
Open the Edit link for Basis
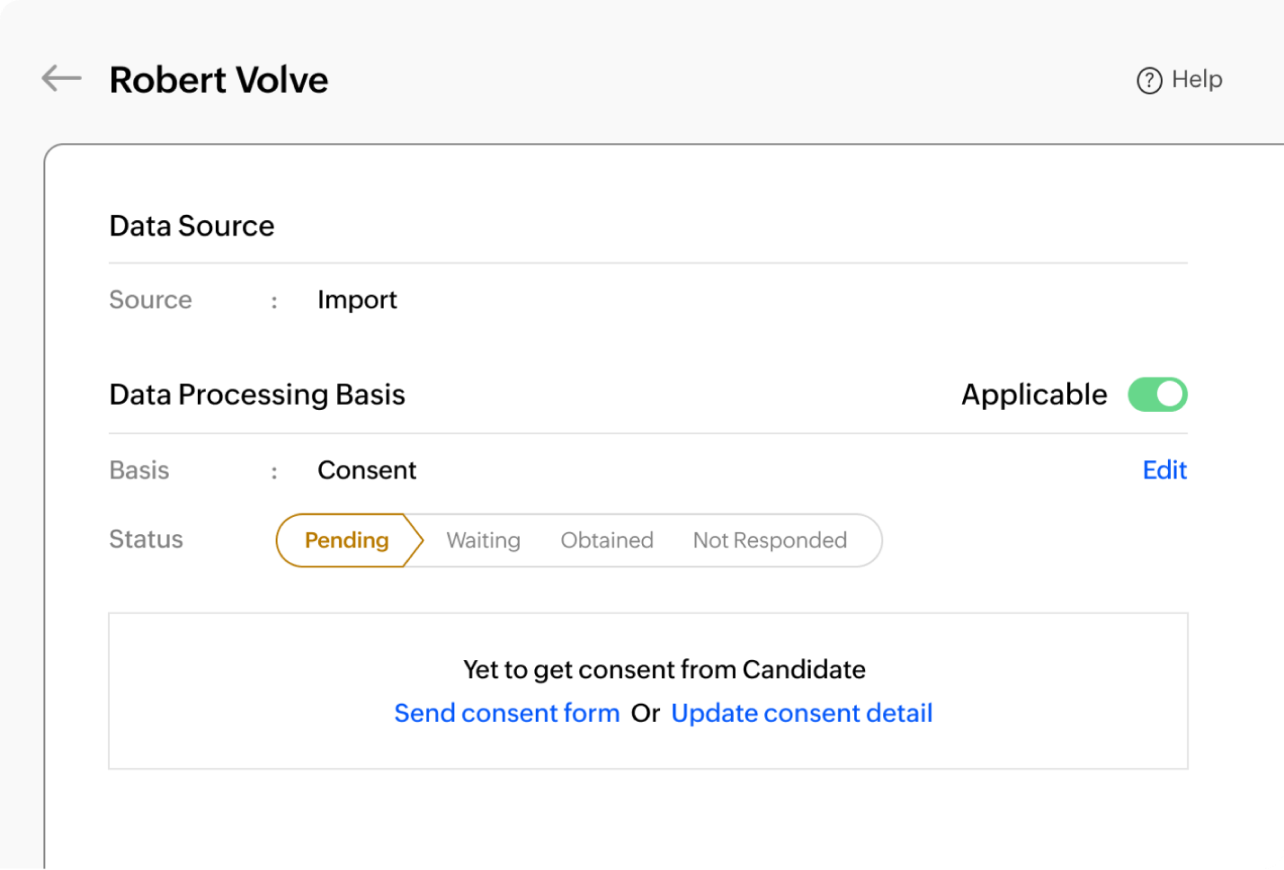click(1164, 470)
